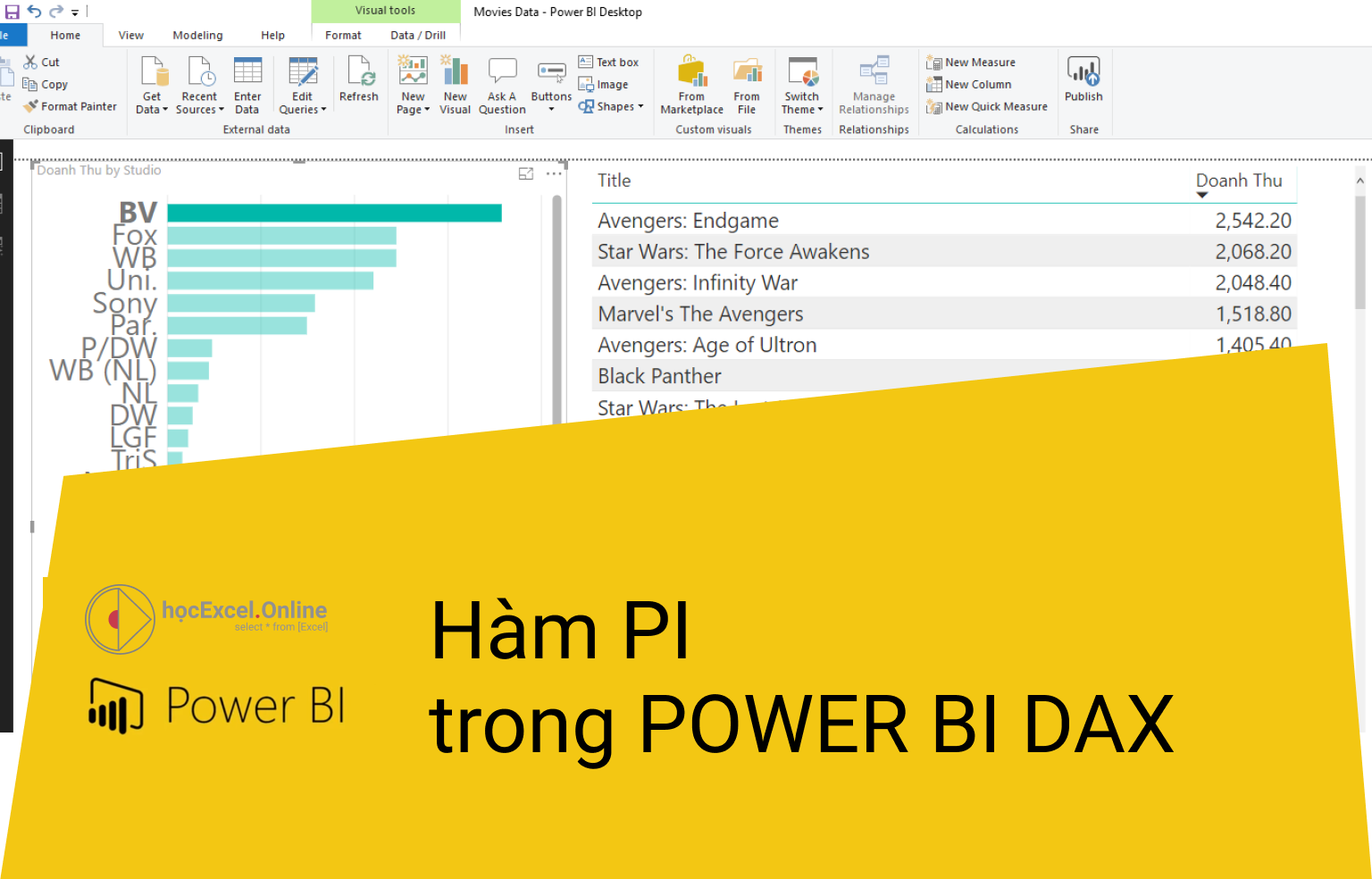Copy the selected item
Image resolution: width=1372 pixels, height=879 pixels.
[x=46, y=84]
